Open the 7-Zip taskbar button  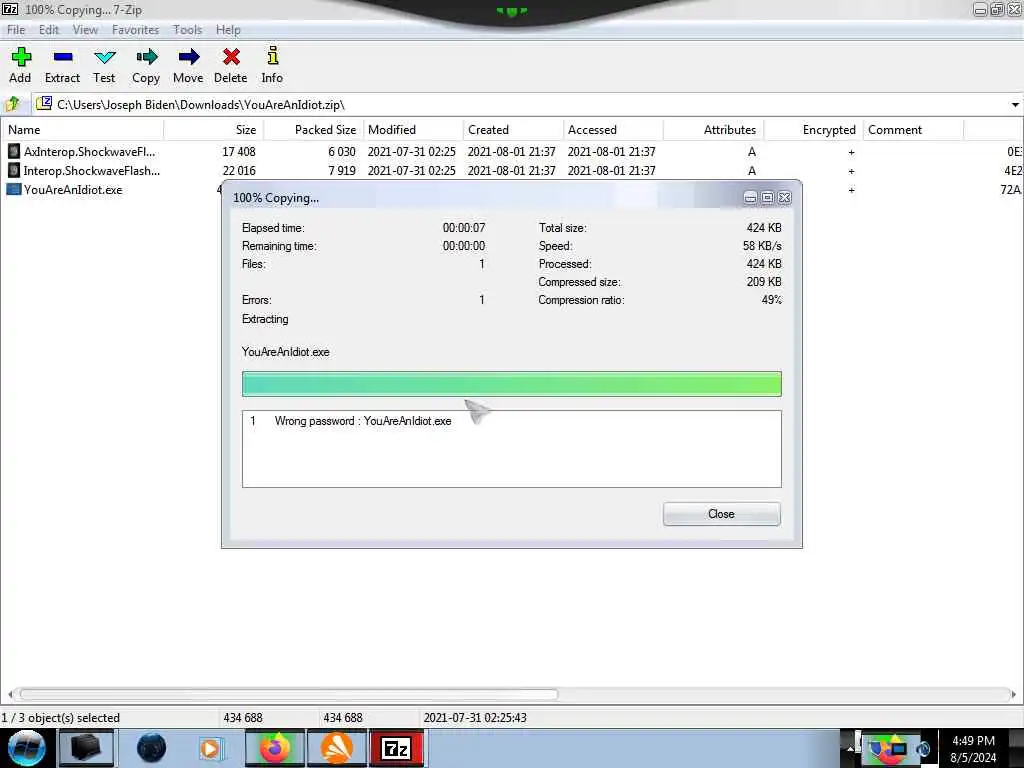click(x=396, y=748)
